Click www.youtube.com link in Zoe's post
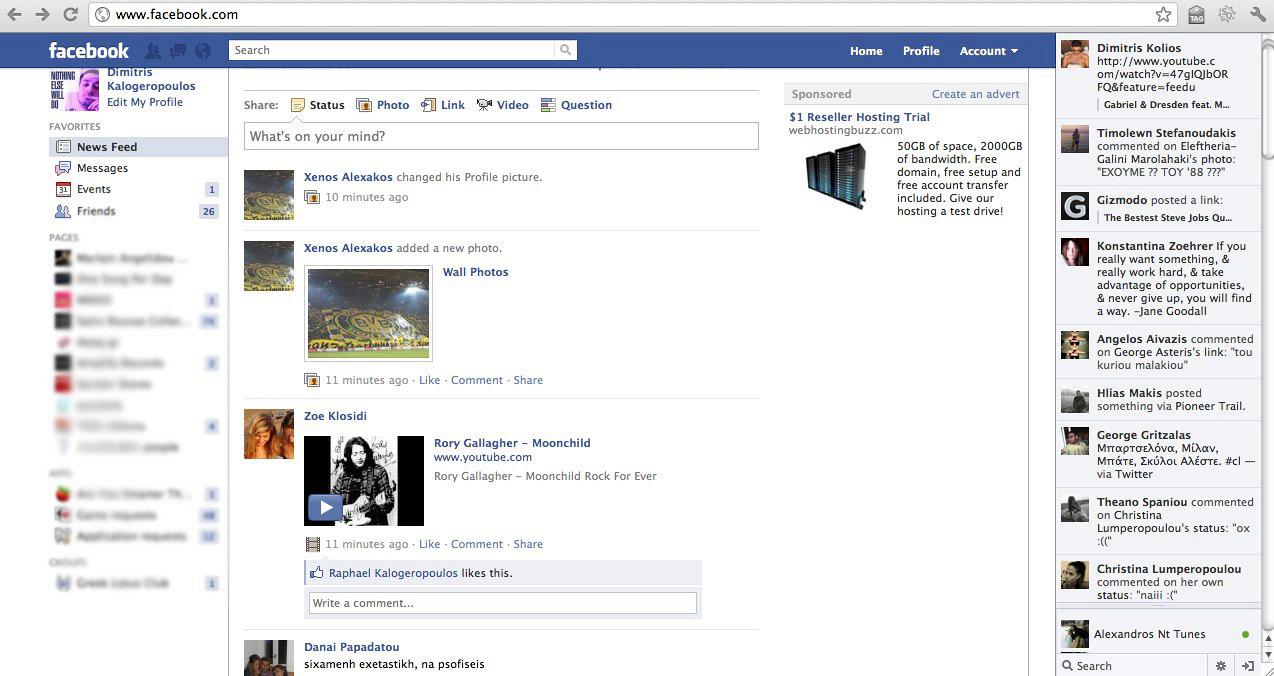The width and height of the screenshot is (1274, 676). (x=483, y=457)
